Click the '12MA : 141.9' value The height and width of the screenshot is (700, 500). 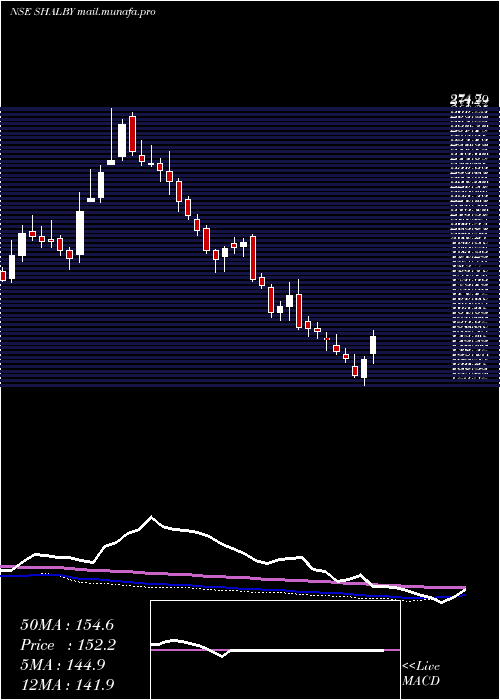click(69, 684)
